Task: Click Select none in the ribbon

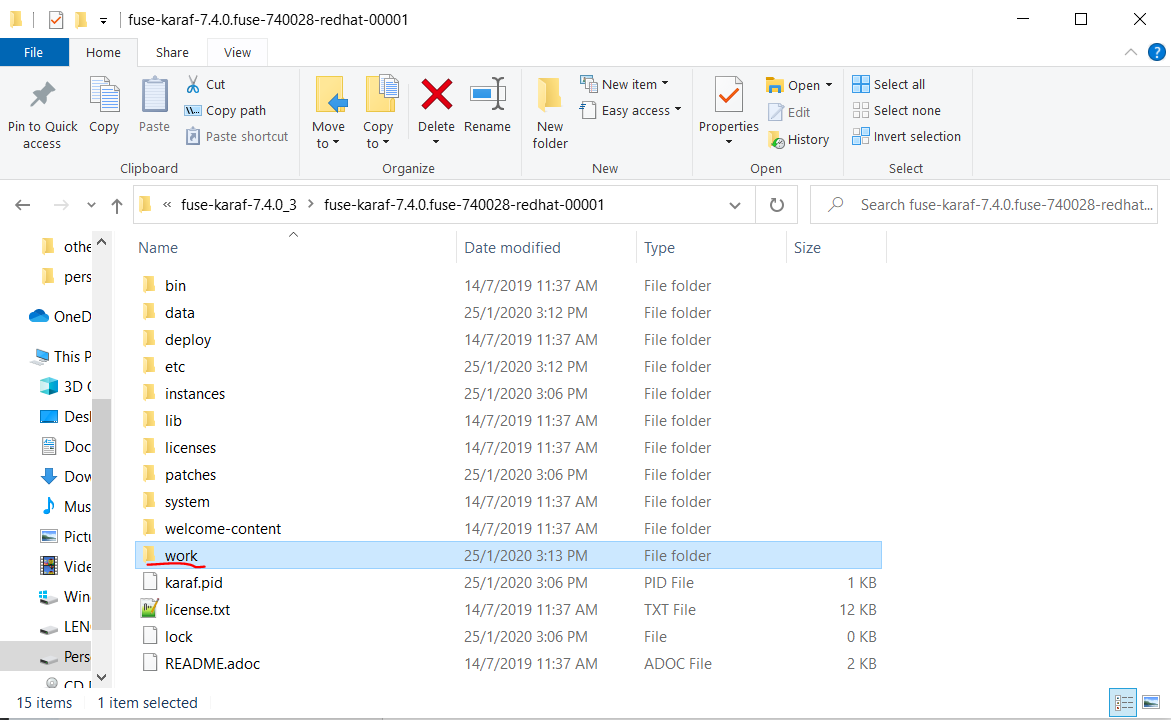Action: coord(896,111)
